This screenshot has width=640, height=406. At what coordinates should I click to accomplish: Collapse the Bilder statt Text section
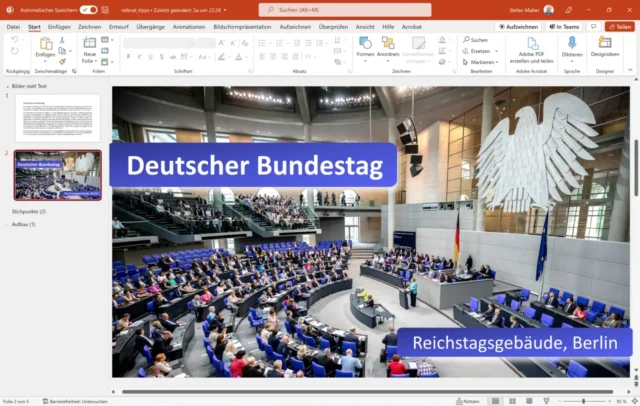(x=6, y=87)
